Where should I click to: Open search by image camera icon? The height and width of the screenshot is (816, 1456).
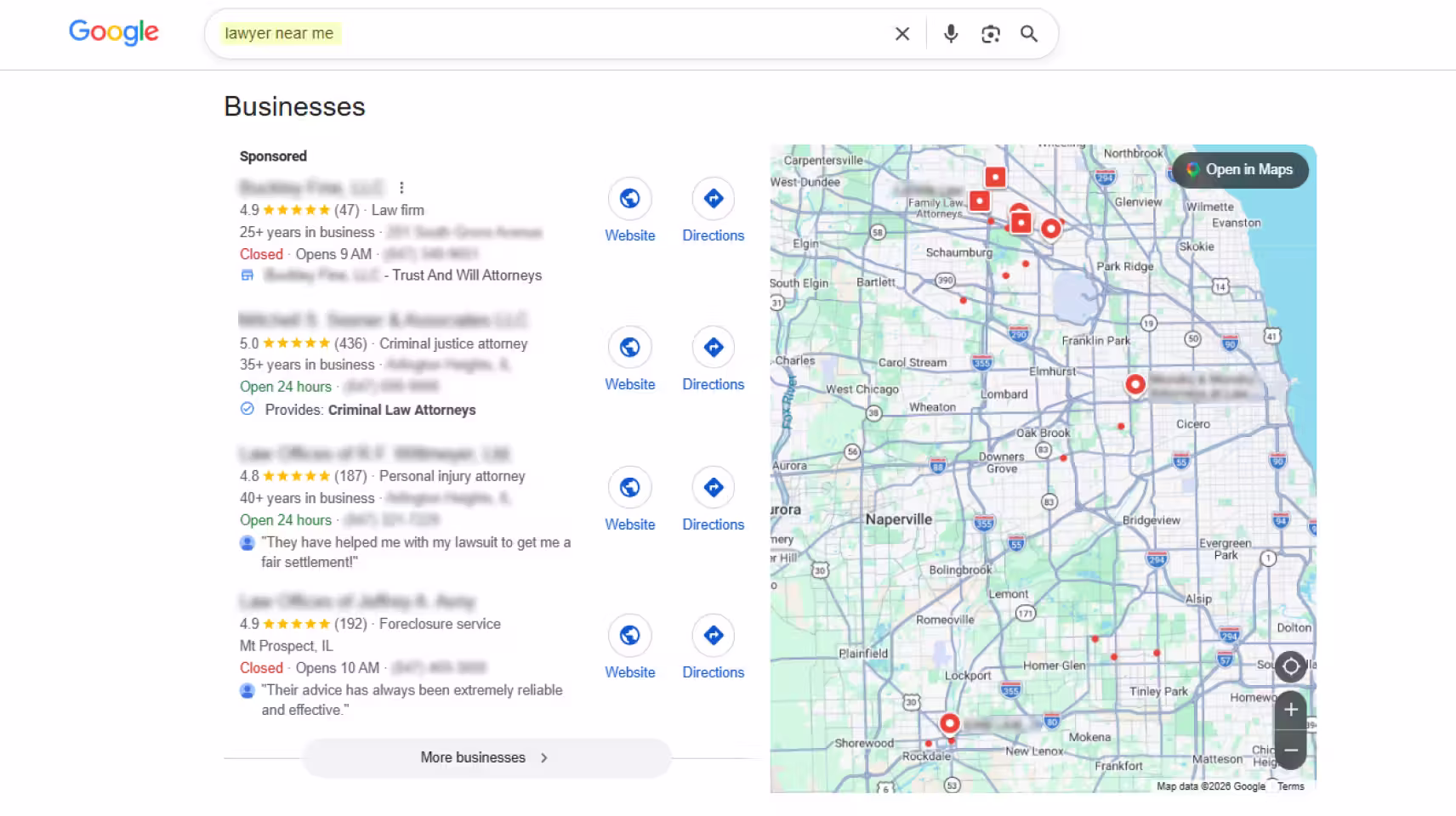990,34
